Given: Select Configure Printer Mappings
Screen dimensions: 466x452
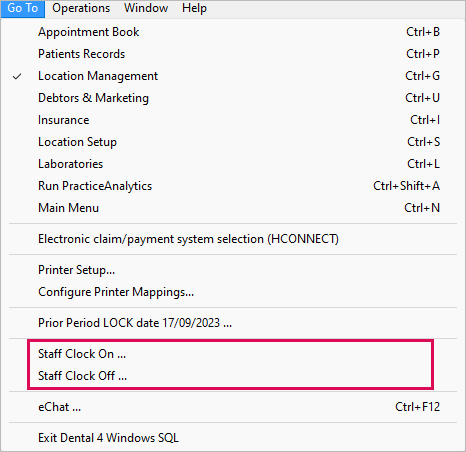Looking at the screenshot, I should coord(233,292).
